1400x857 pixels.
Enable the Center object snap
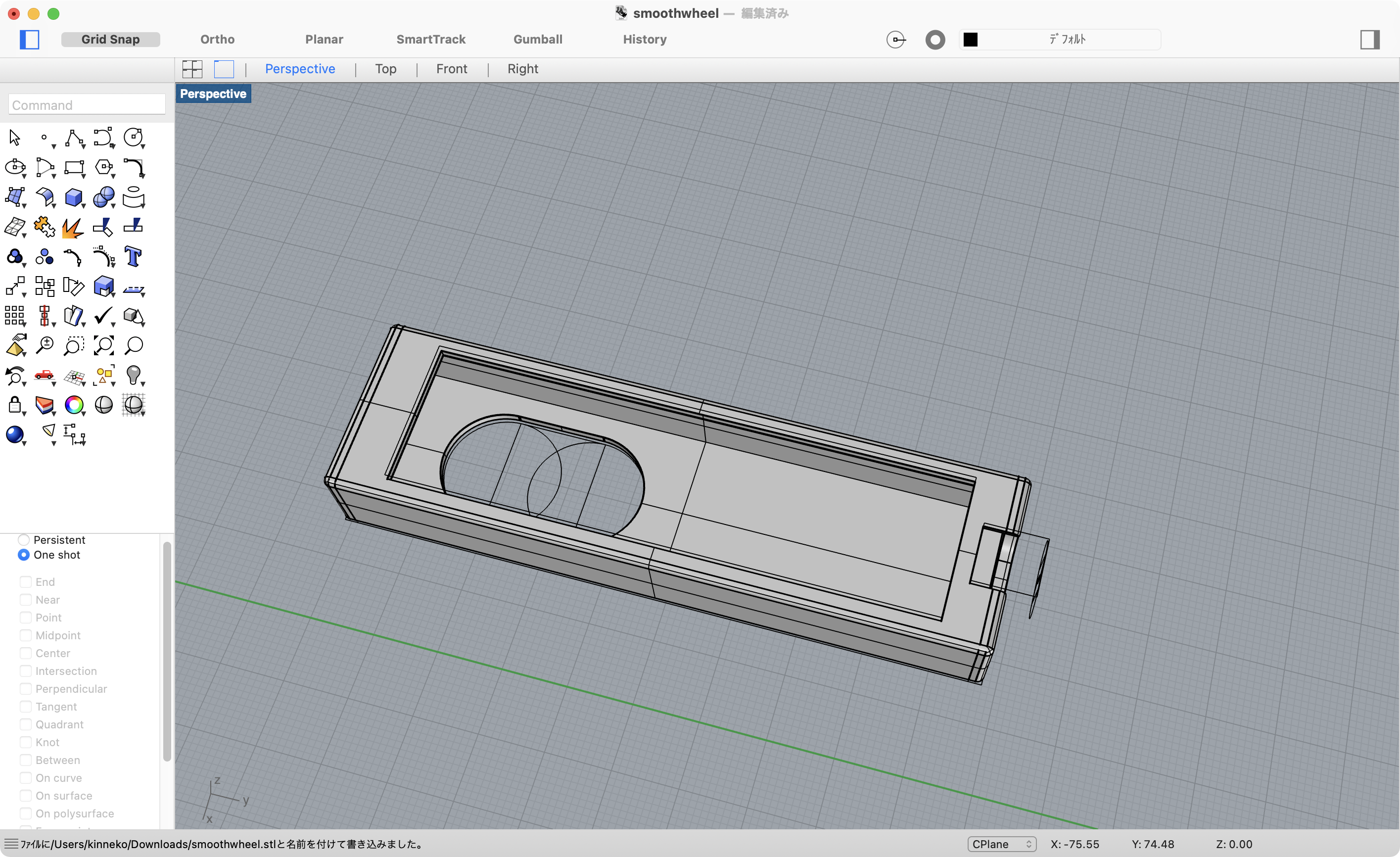point(26,653)
